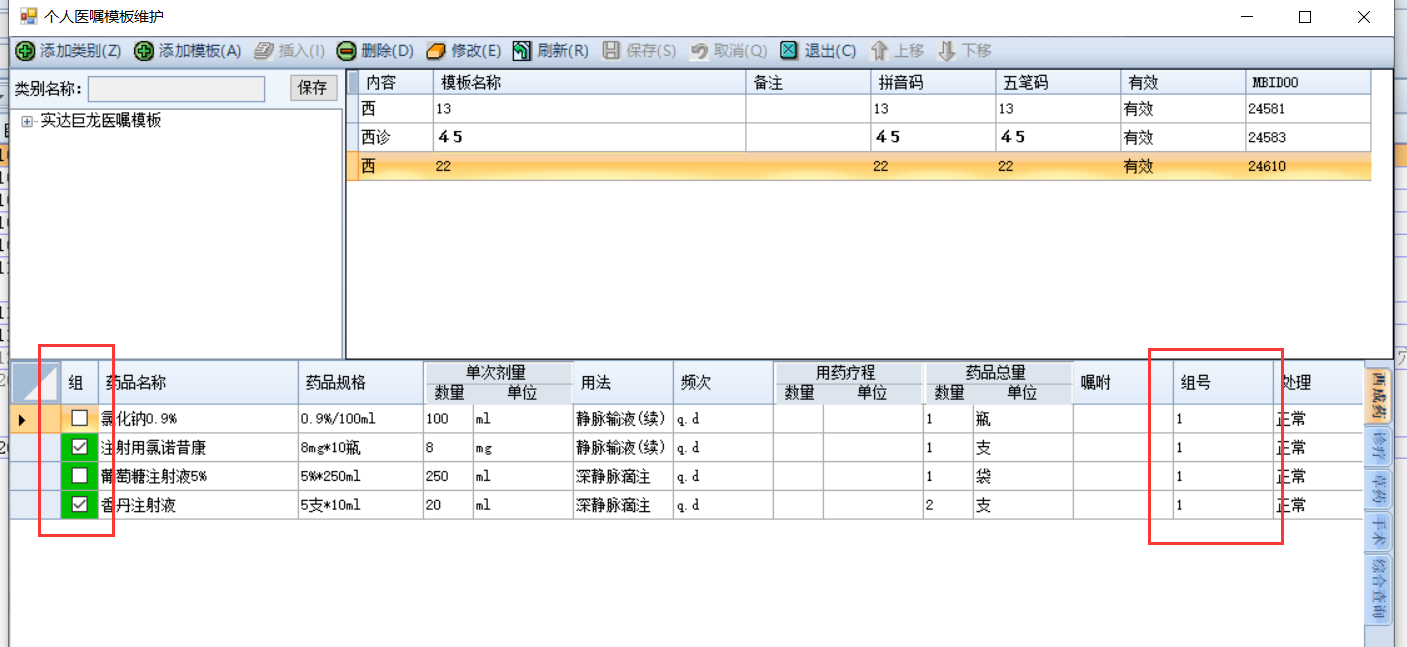Click the 拼音码 column header
The width and height of the screenshot is (1407, 647).
point(933,83)
